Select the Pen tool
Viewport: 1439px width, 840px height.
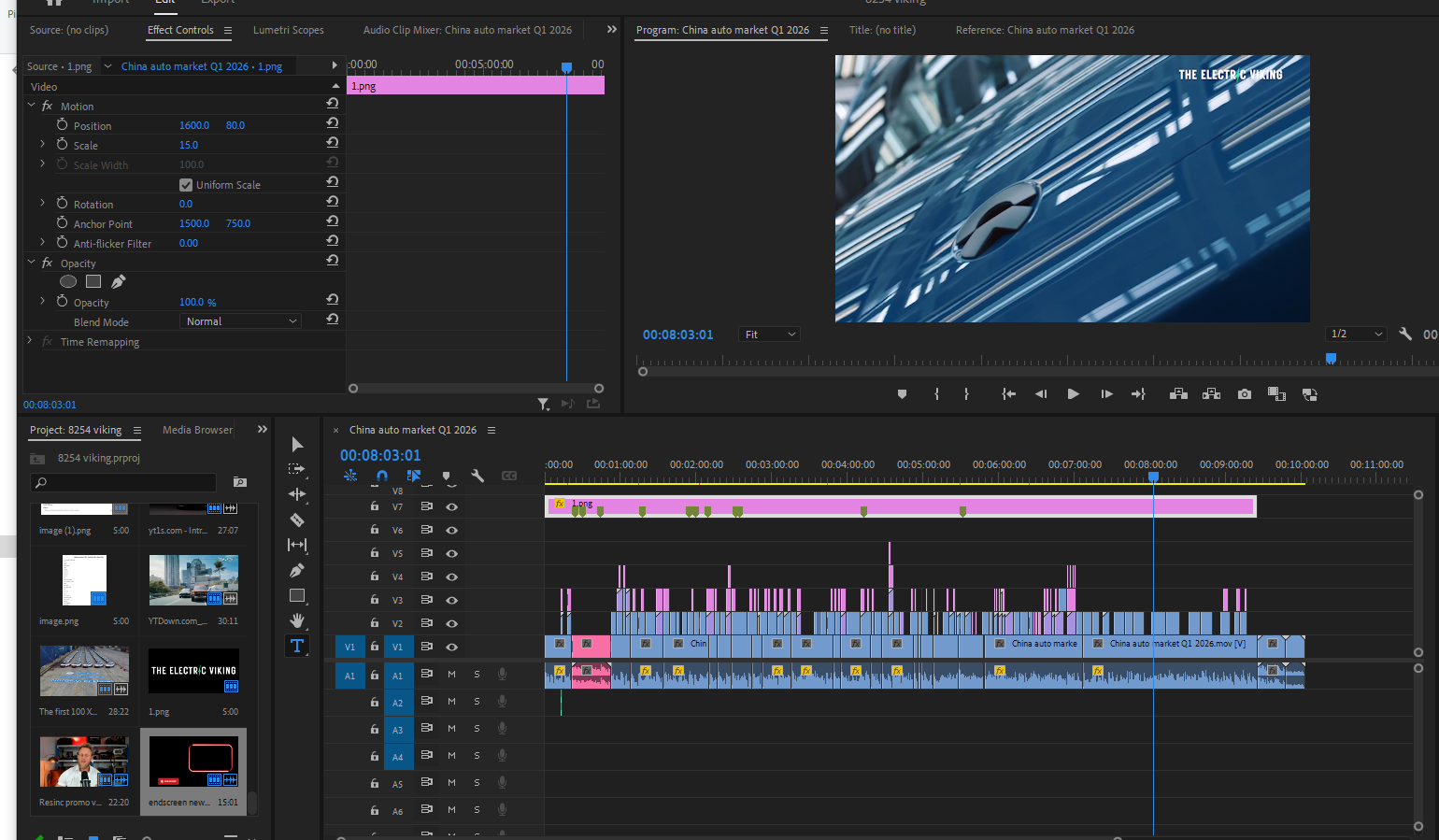[297, 570]
